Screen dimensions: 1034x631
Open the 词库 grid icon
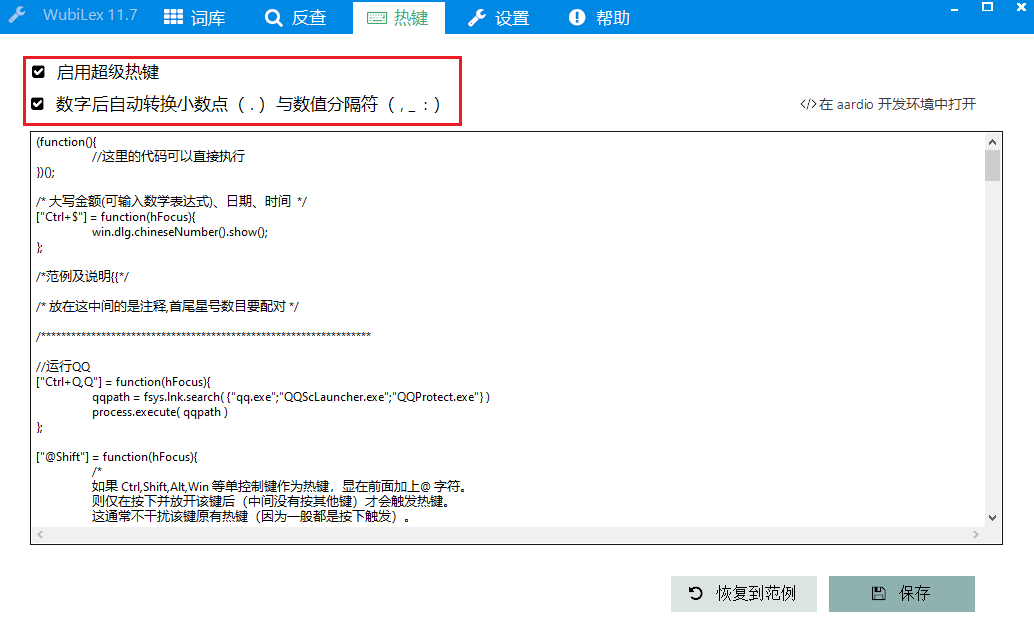(173, 17)
